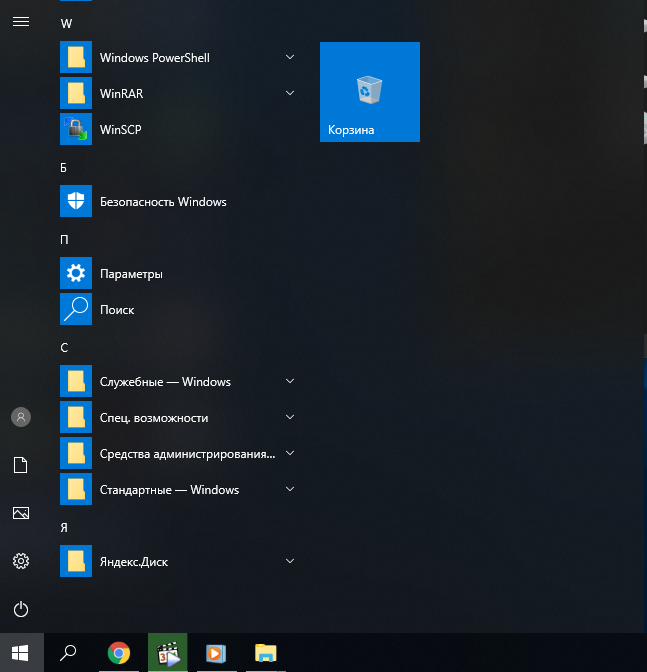Open the Корзина tile
Viewport: 647px width, 672px height.
pos(370,92)
